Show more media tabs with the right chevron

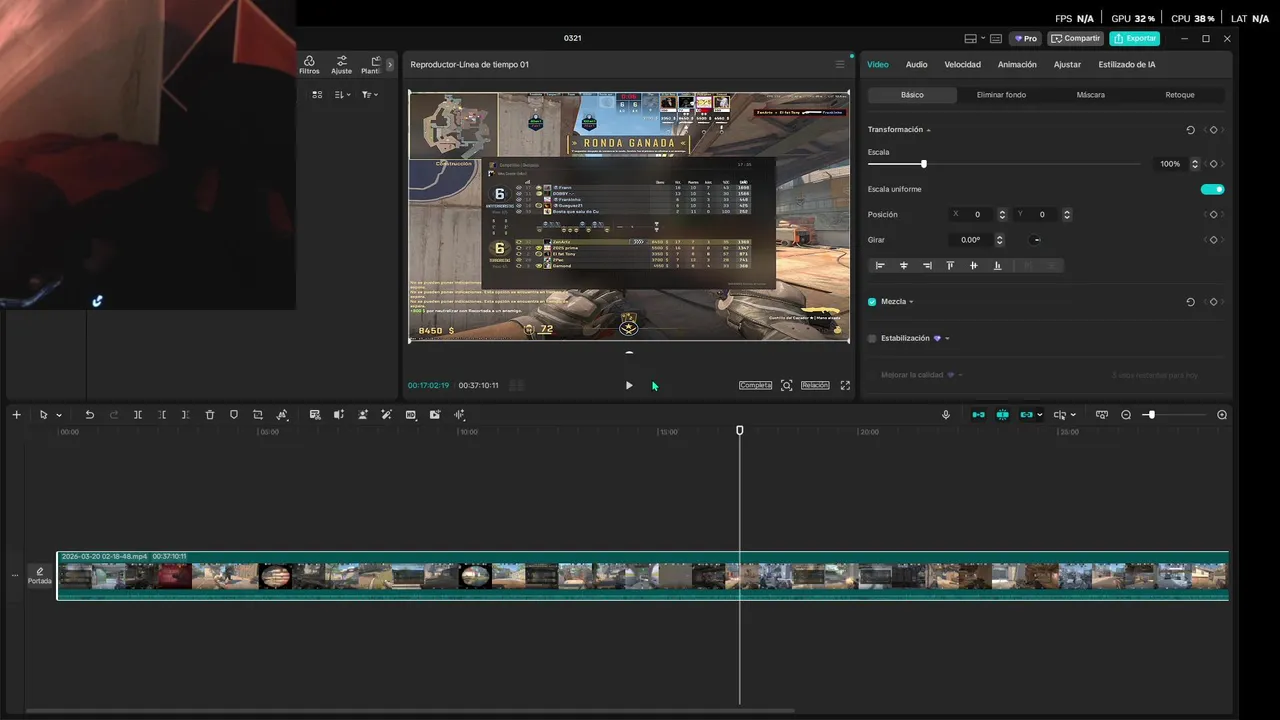point(390,65)
